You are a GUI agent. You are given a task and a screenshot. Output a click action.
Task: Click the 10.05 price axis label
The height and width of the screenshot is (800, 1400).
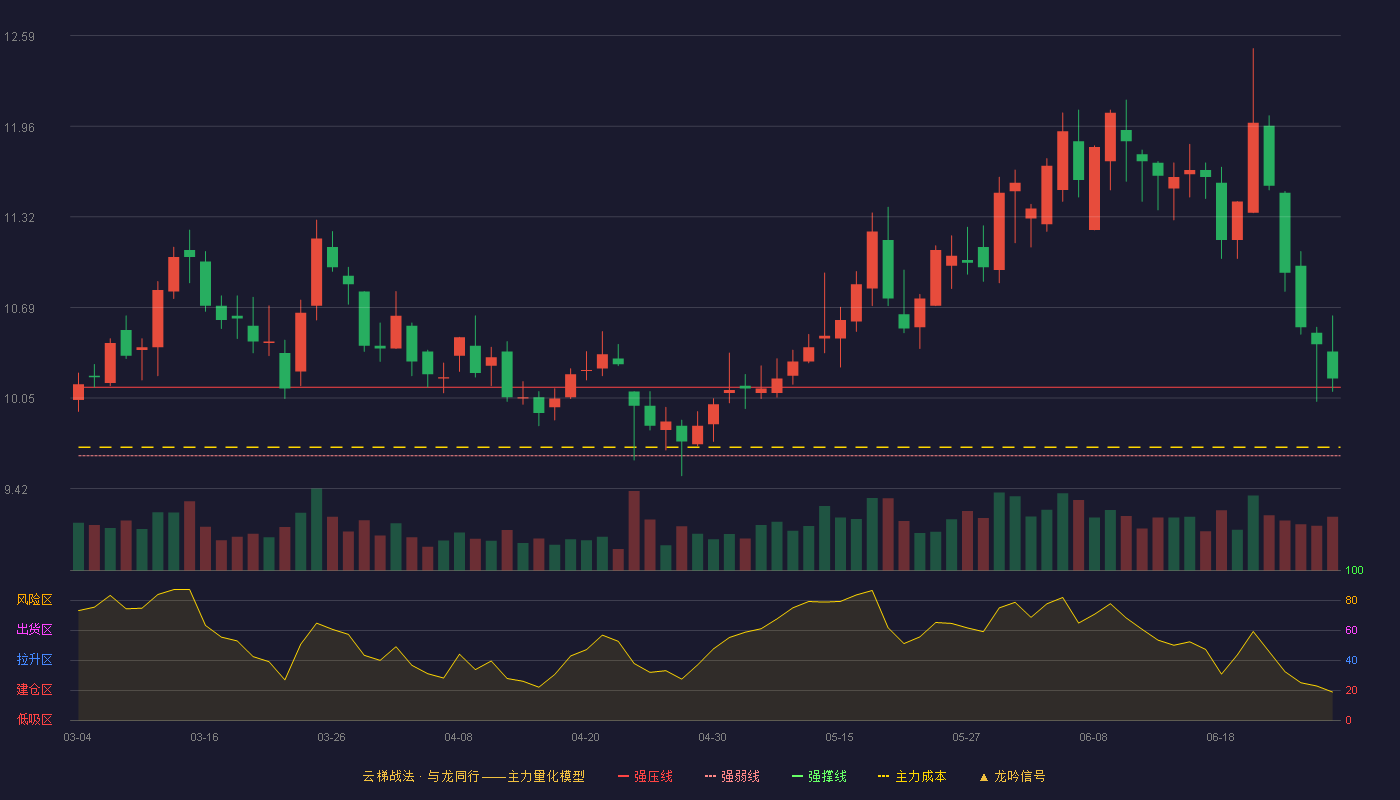19,399
